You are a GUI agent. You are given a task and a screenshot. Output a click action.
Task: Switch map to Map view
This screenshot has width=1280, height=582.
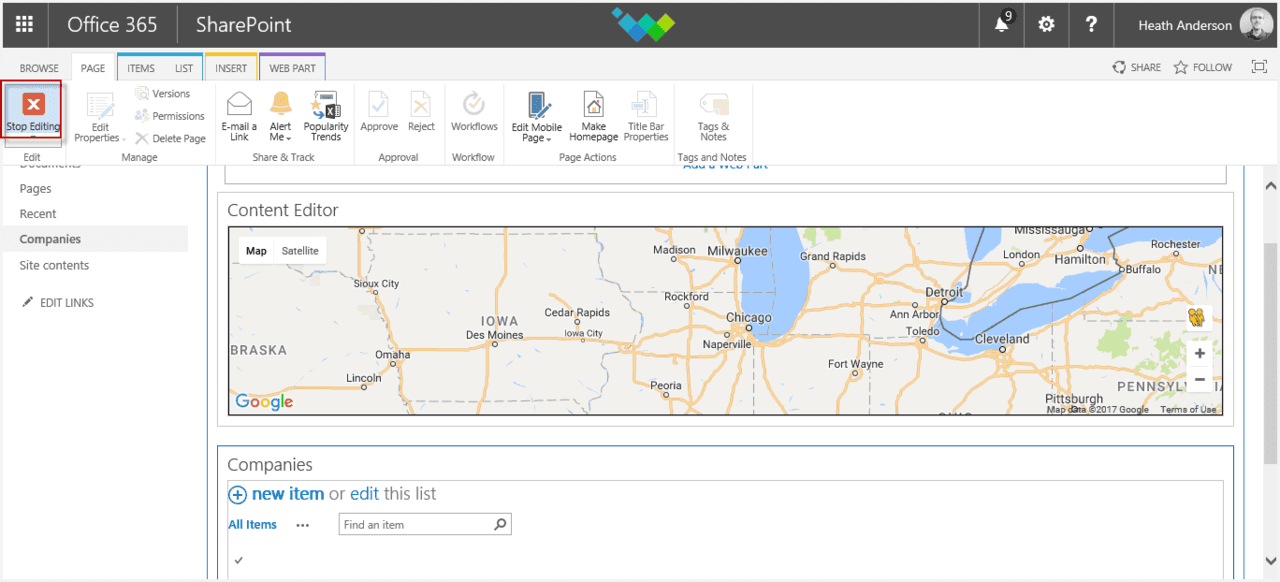(x=257, y=250)
